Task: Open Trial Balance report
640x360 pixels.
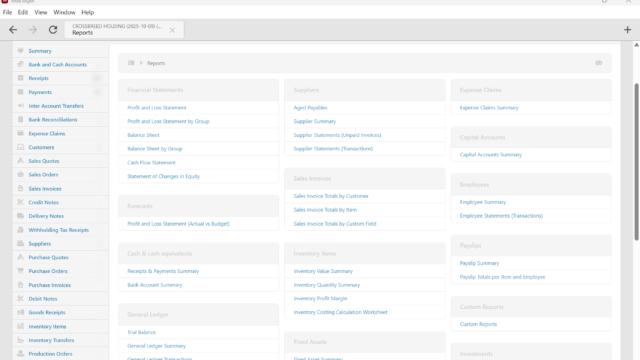Action: click(142, 332)
